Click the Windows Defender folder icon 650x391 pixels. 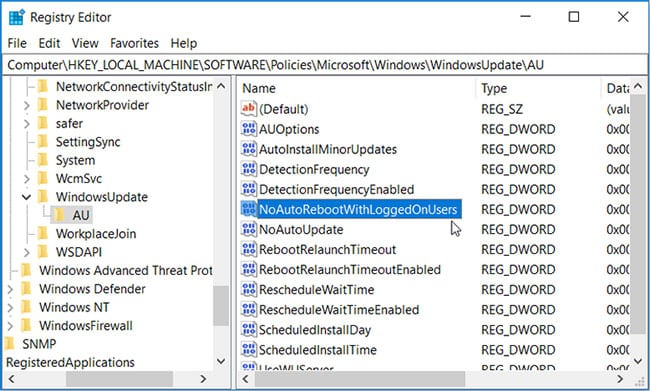tap(26, 289)
